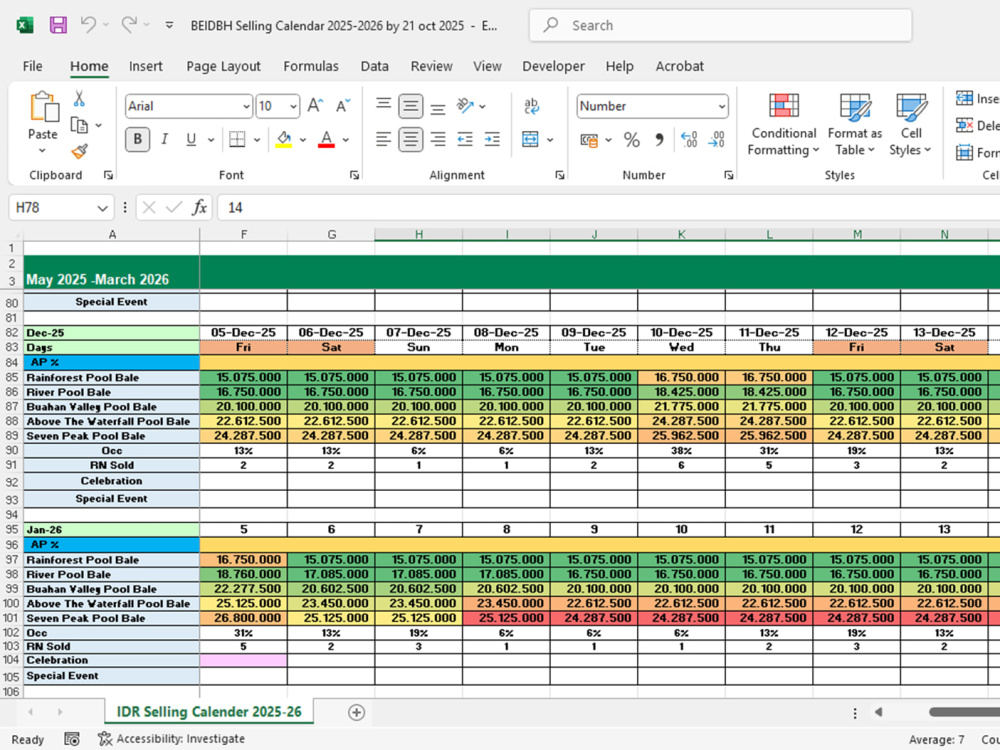Open Clipboard pane launcher

[x=108, y=175]
